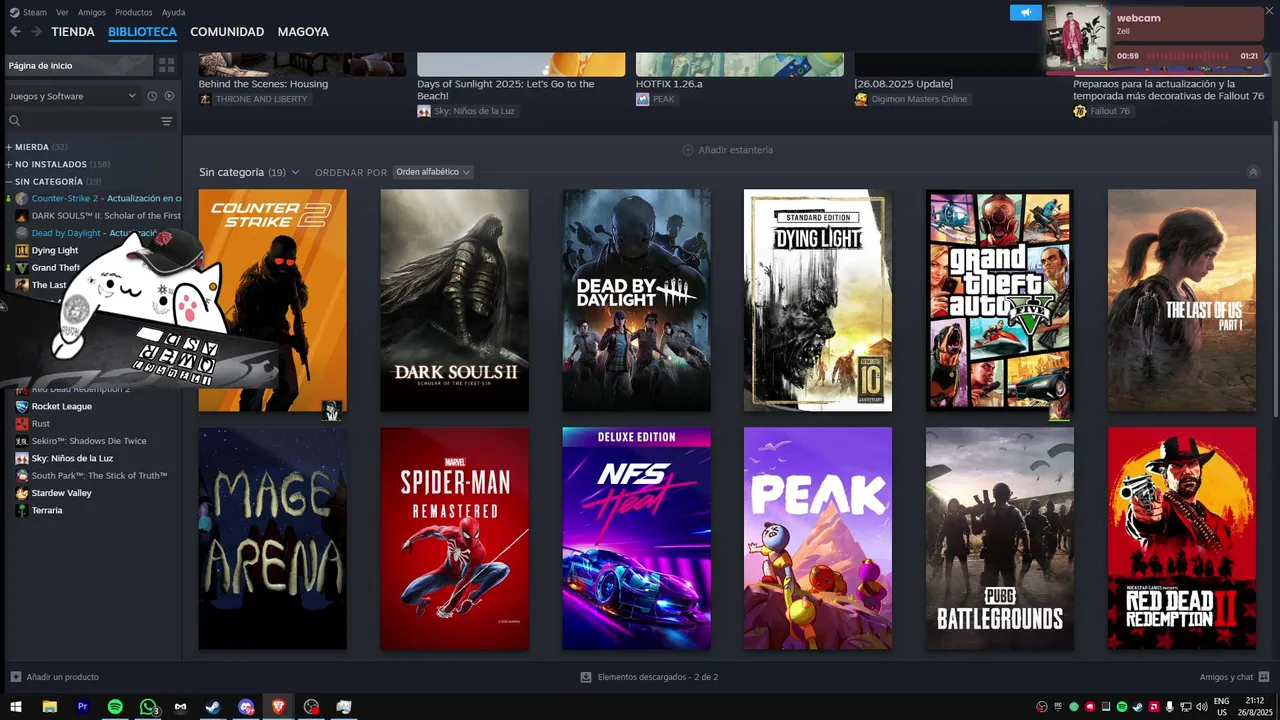Open the PEAK cover

(818, 538)
